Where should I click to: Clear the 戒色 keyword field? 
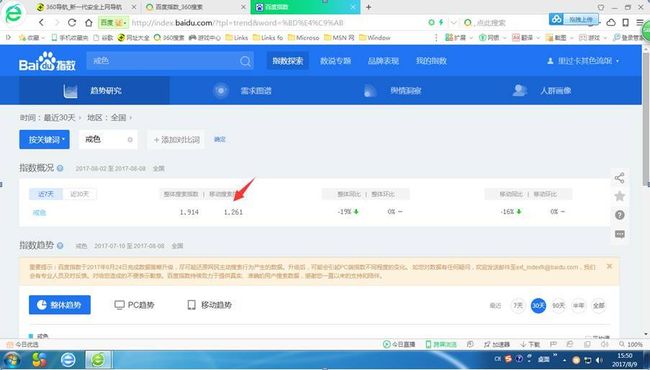130,140
